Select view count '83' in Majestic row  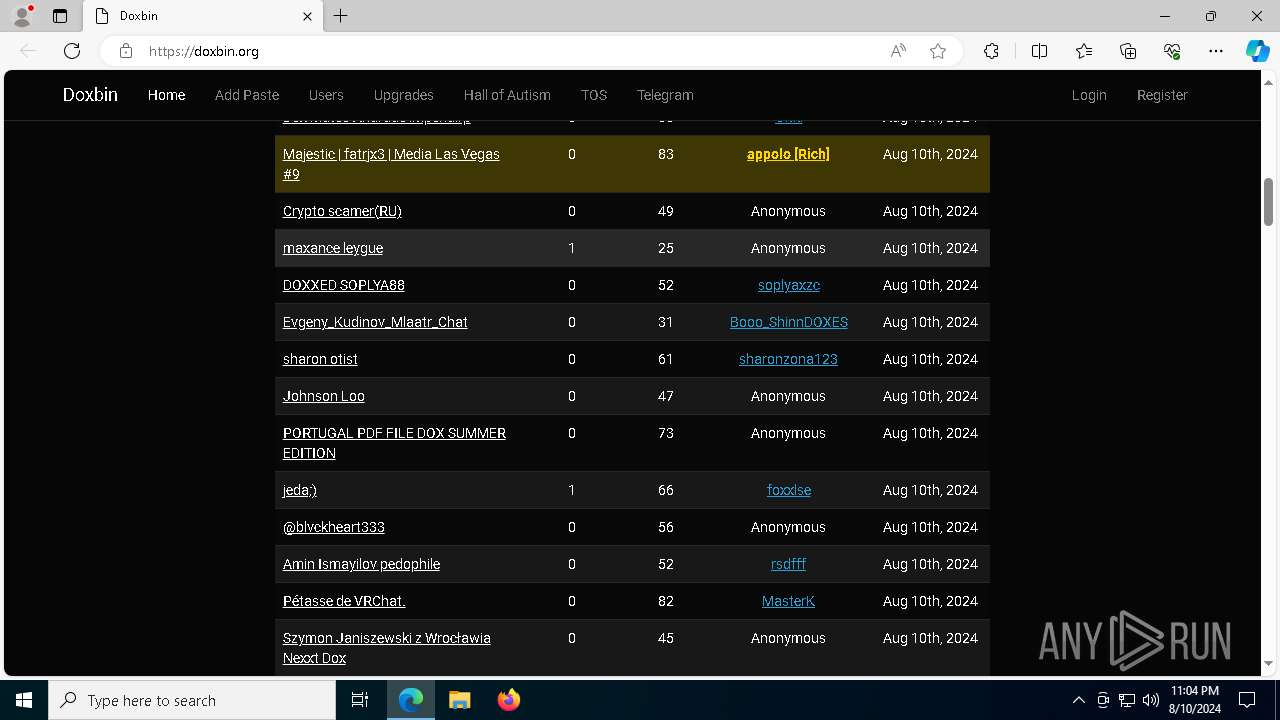666,154
